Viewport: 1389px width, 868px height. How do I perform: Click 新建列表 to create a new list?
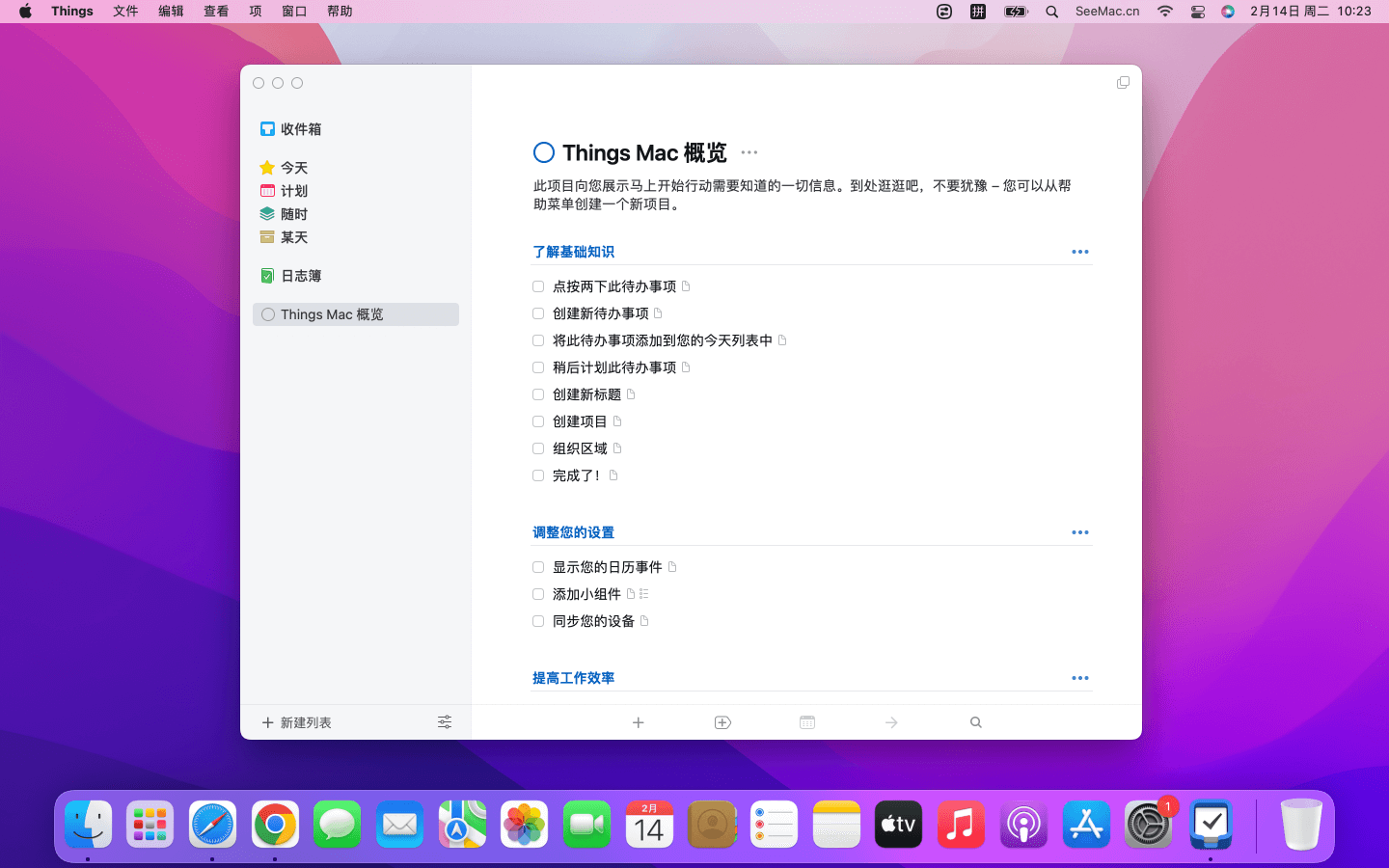pyautogui.click(x=297, y=722)
